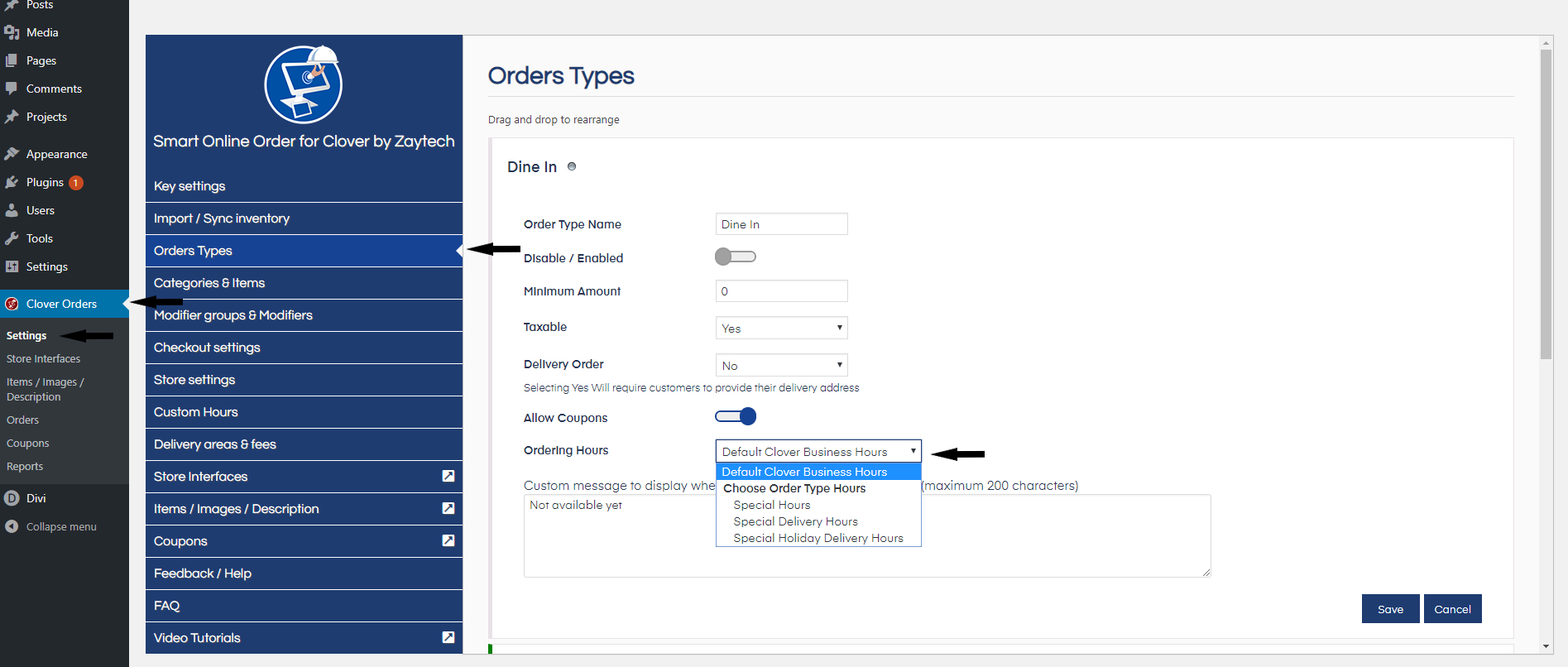Click the Dine In order type heading
The width and height of the screenshot is (1568, 667).
(x=532, y=166)
